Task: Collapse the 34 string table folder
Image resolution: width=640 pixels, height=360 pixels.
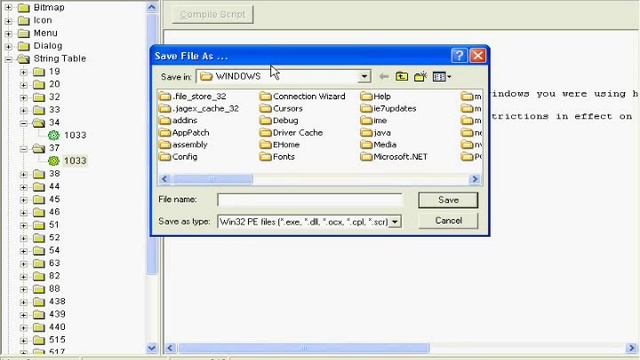Action: coord(24,123)
